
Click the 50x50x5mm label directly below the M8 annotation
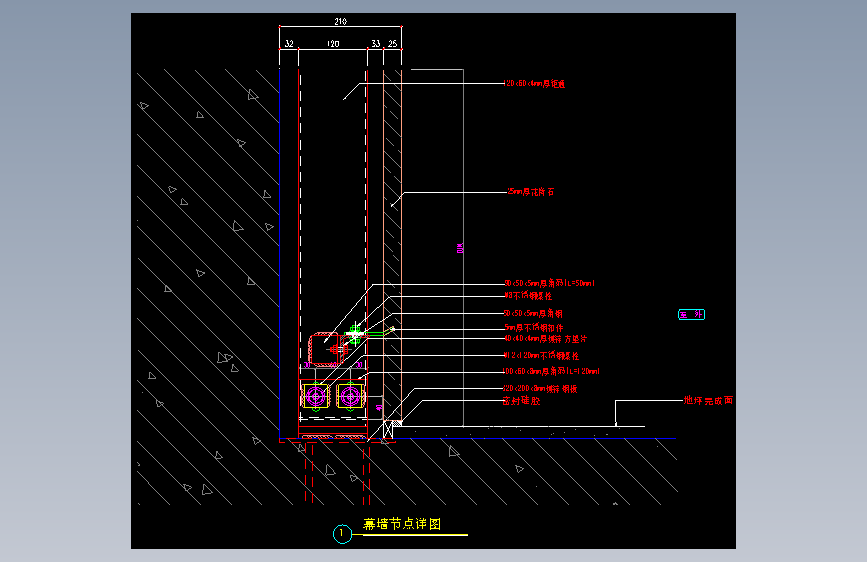(533, 313)
